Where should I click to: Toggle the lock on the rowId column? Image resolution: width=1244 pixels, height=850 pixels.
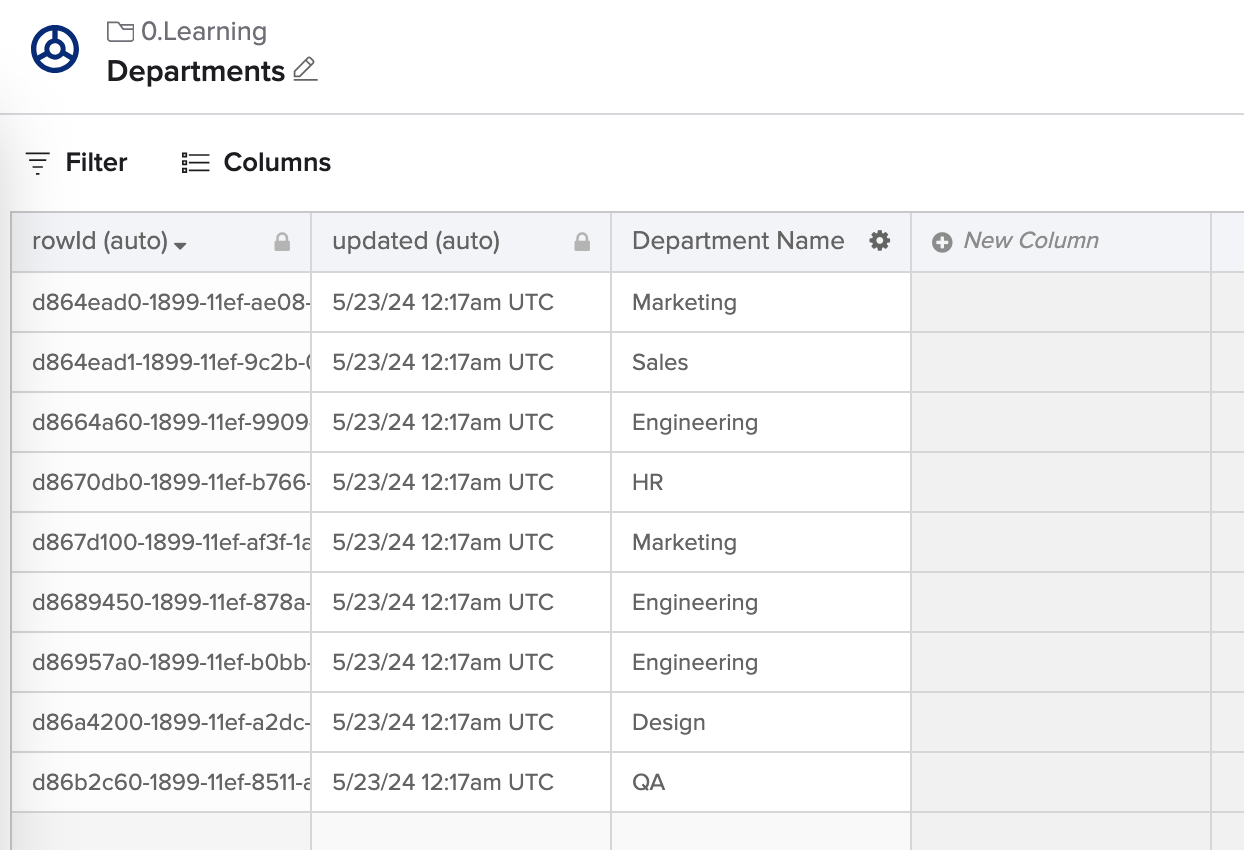click(283, 241)
